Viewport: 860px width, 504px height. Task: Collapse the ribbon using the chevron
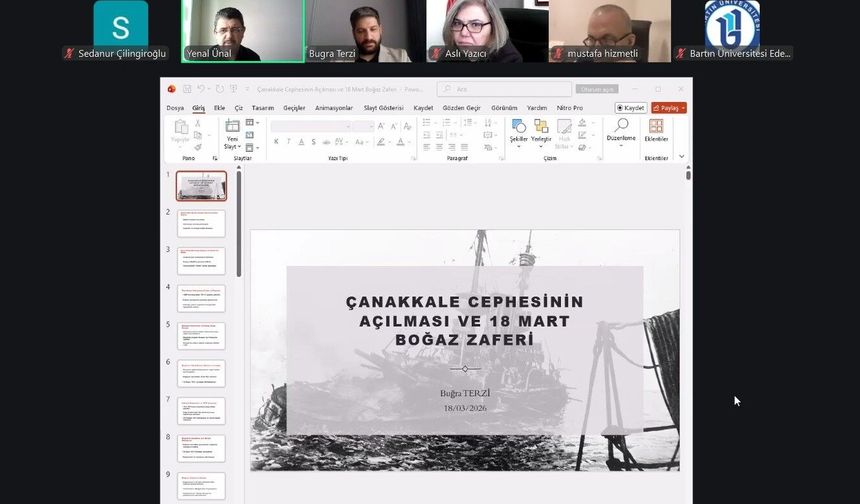click(x=682, y=156)
